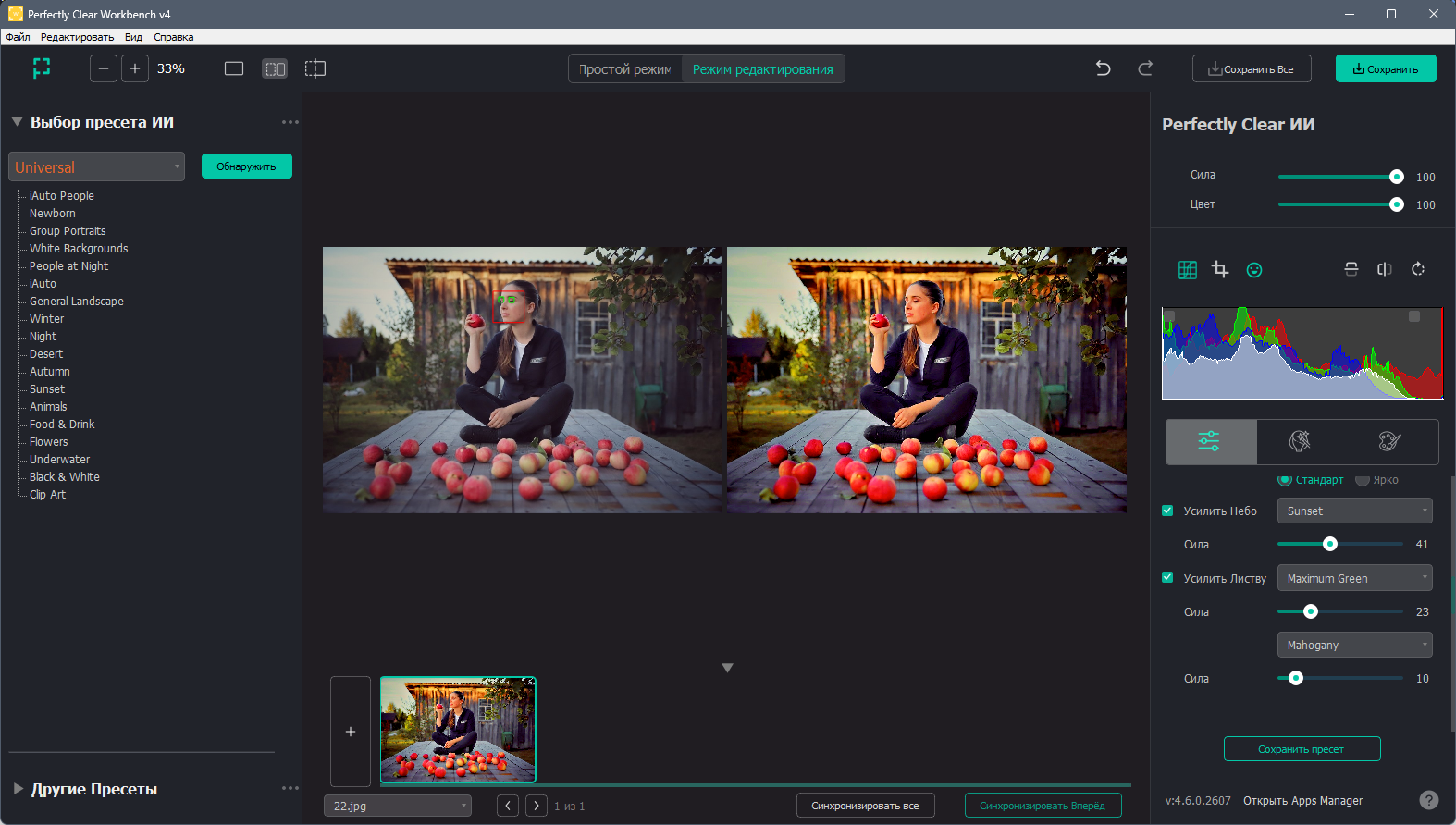Viewport: 1456px width, 825px height.
Task: Go to the previous image
Action: point(508,806)
